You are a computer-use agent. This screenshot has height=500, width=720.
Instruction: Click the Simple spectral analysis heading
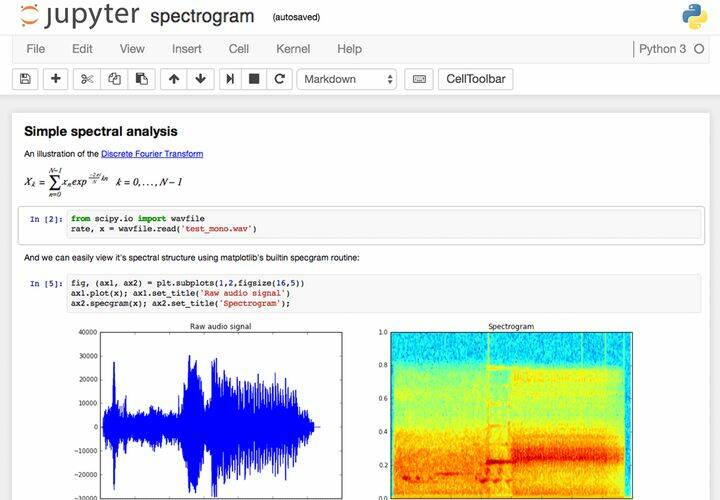tap(101, 131)
